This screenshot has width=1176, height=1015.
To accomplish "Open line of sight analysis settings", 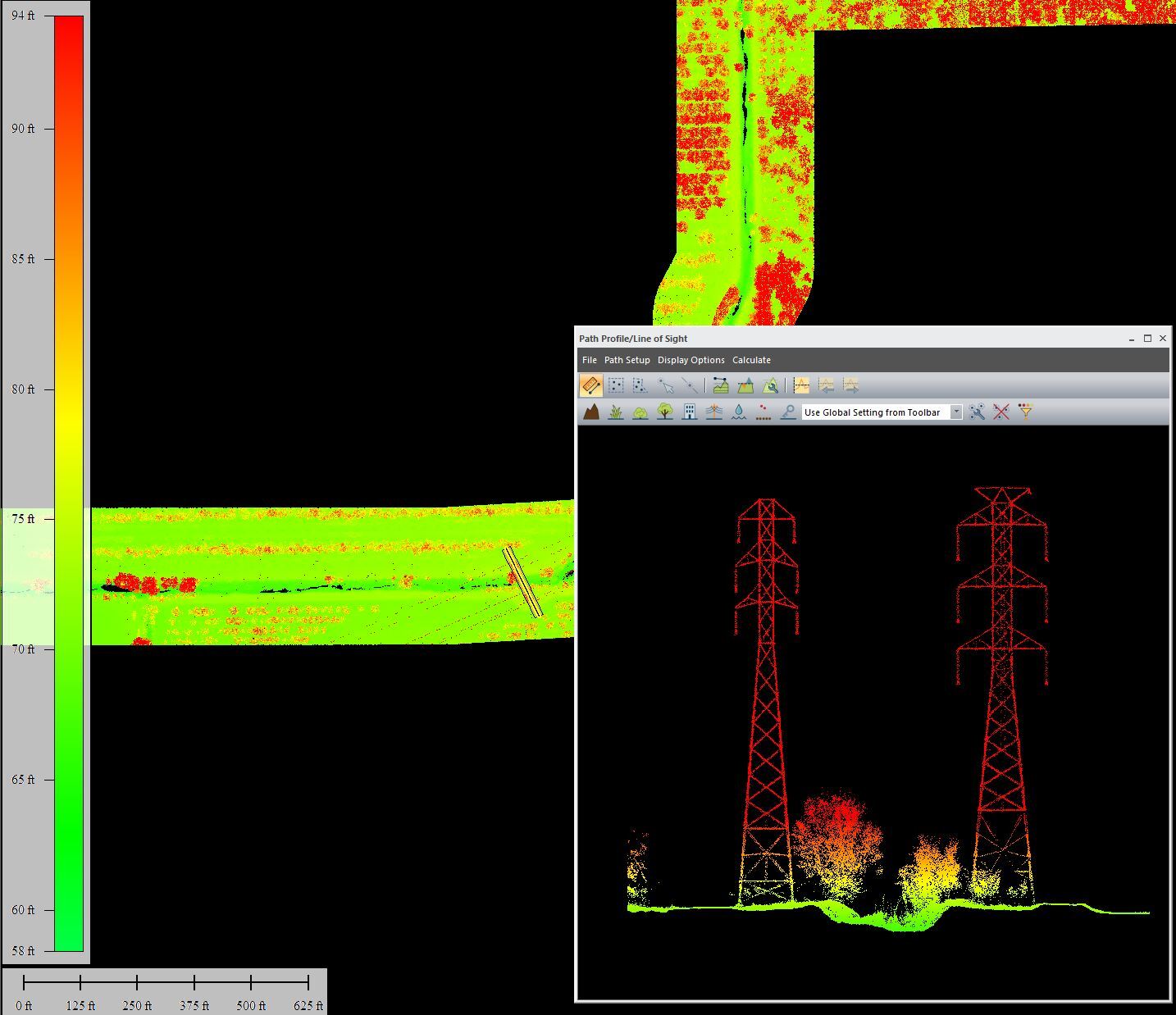I will pyautogui.click(x=771, y=385).
